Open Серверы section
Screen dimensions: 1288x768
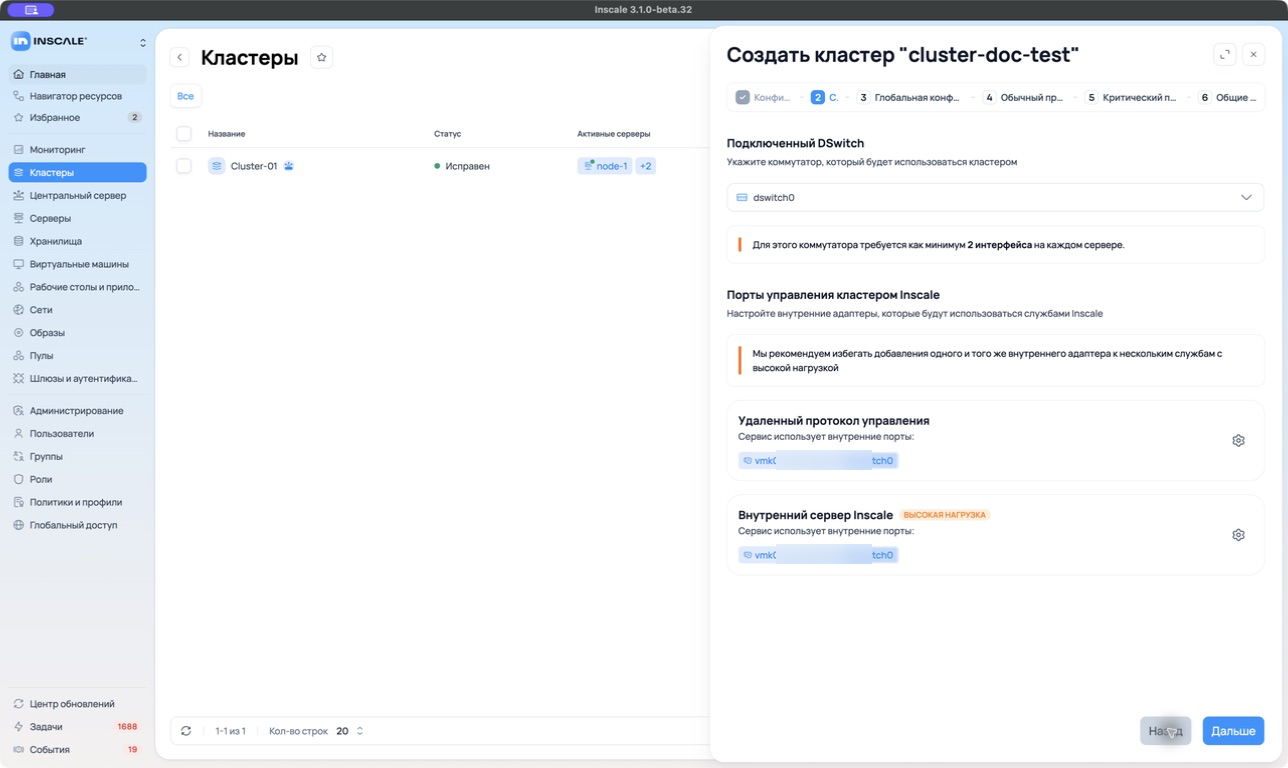77,218
